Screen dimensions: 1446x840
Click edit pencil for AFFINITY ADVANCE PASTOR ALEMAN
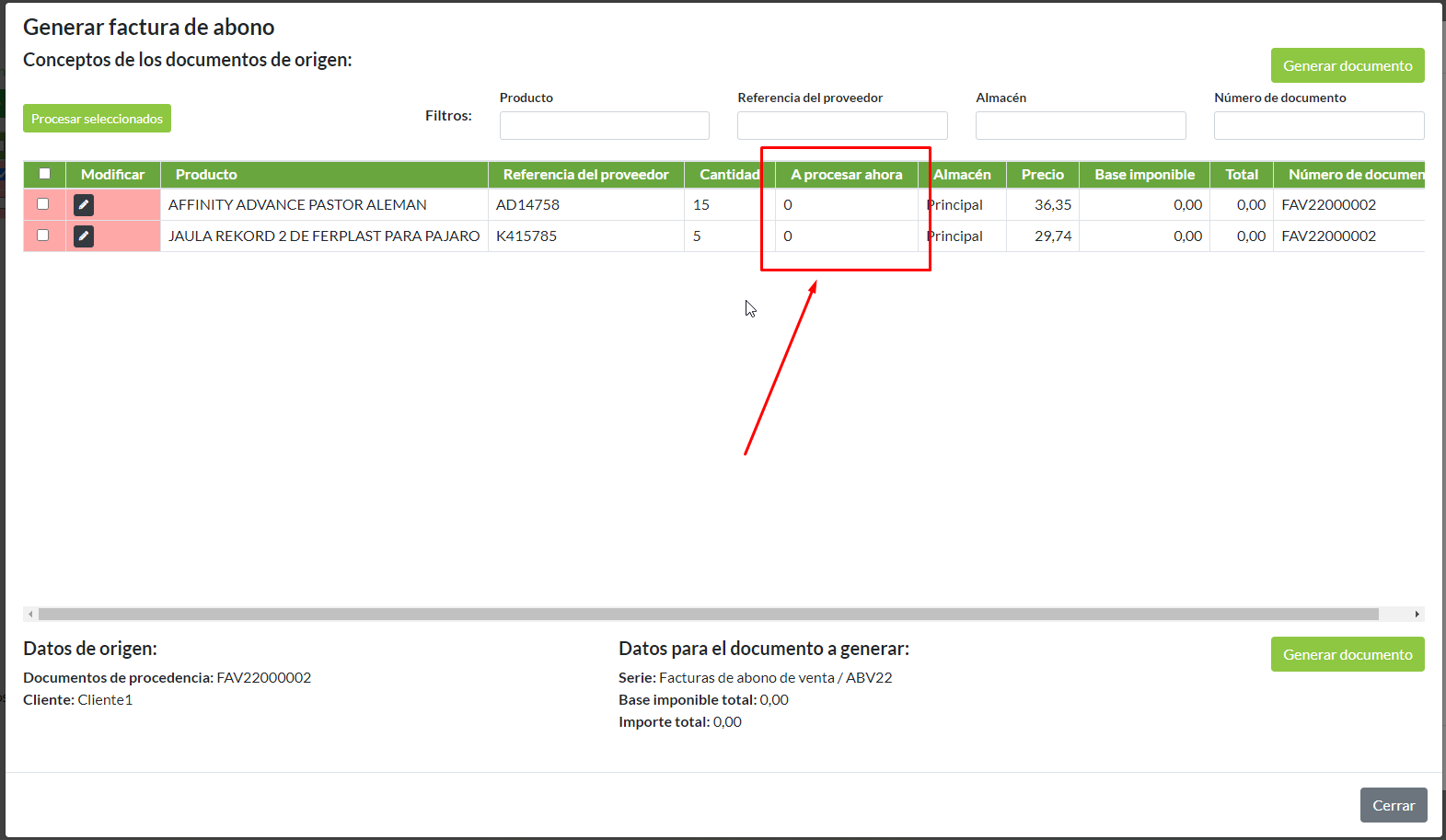(x=84, y=205)
